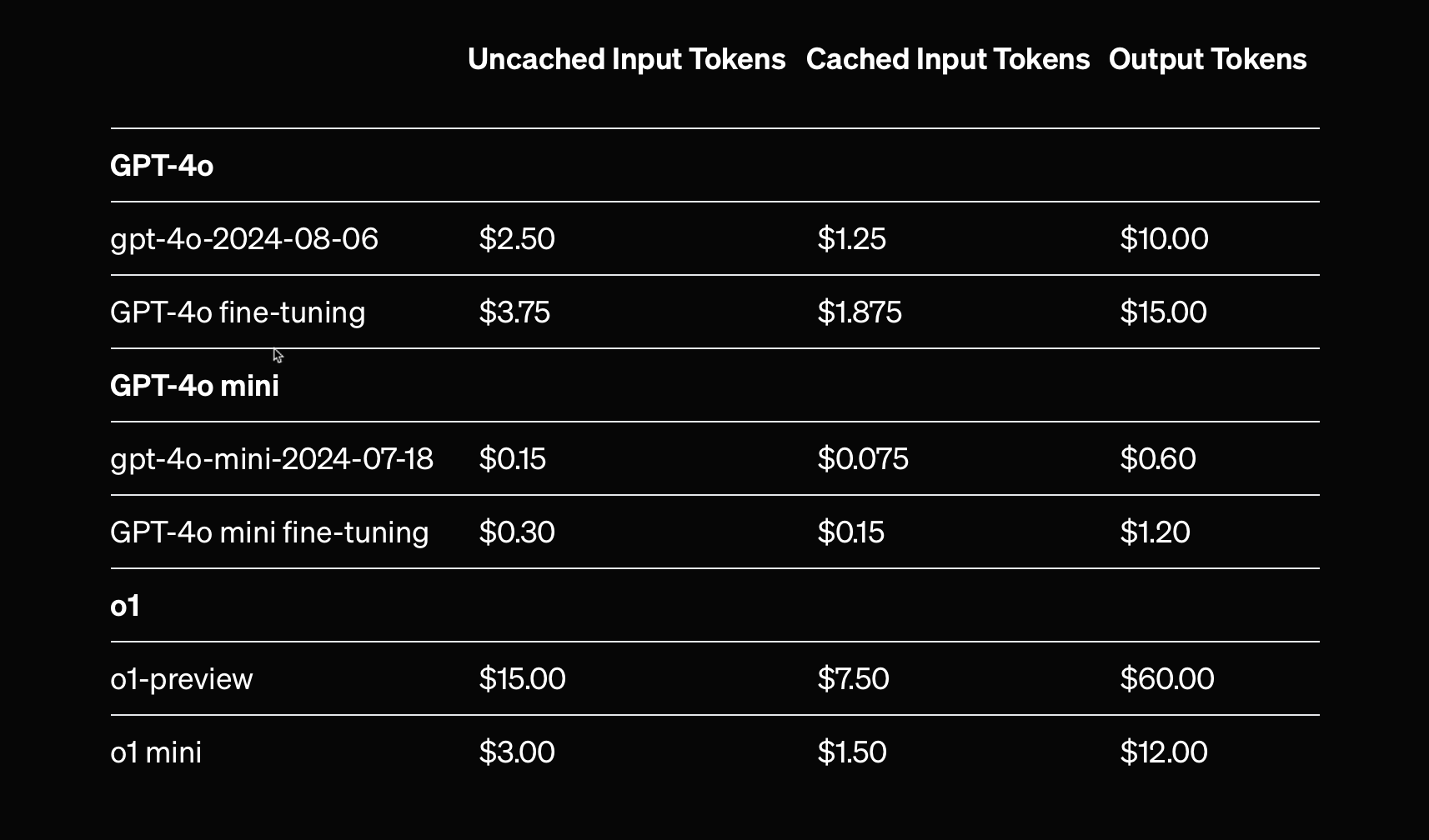Click the o1 mini row label
1429x840 pixels.
[x=156, y=752]
